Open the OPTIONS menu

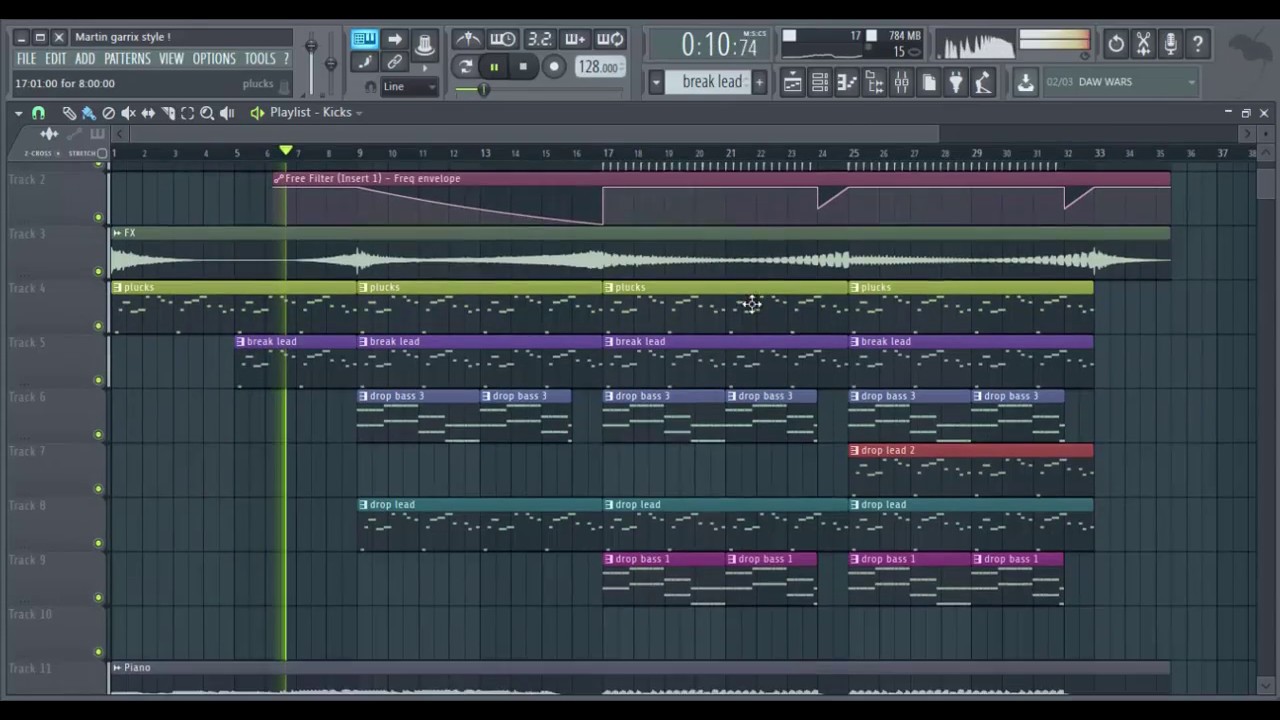[214, 59]
